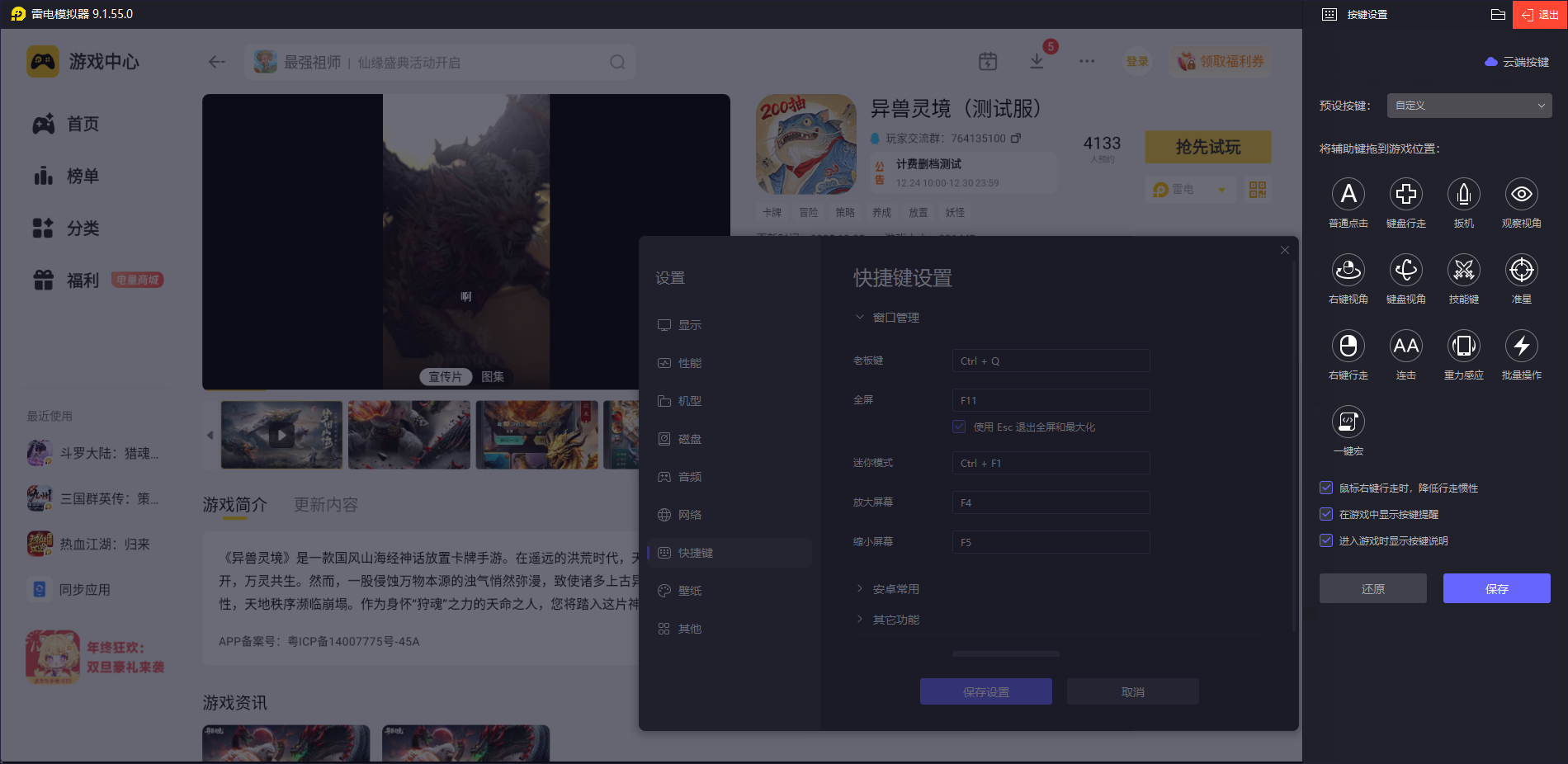
Task: Select the 右键视角 right-click view icon
Action: click(1348, 270)
